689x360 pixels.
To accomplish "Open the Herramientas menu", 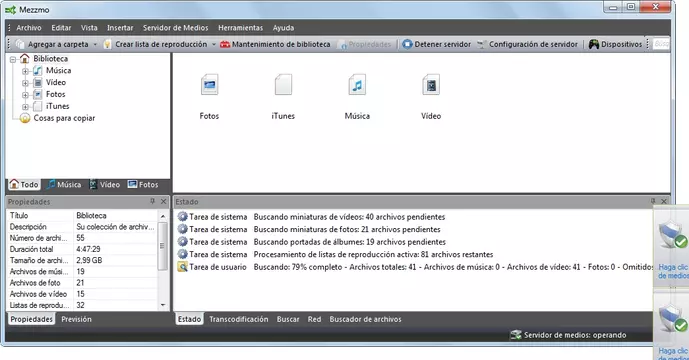I will click(x=240, y=28).
